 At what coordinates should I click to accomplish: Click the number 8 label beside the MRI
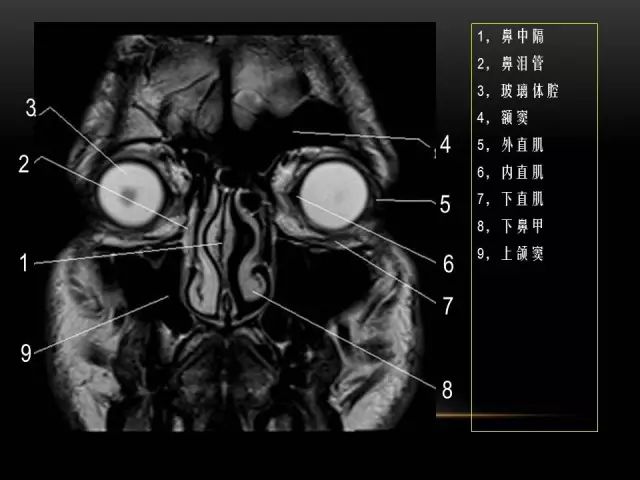[447, 389]
